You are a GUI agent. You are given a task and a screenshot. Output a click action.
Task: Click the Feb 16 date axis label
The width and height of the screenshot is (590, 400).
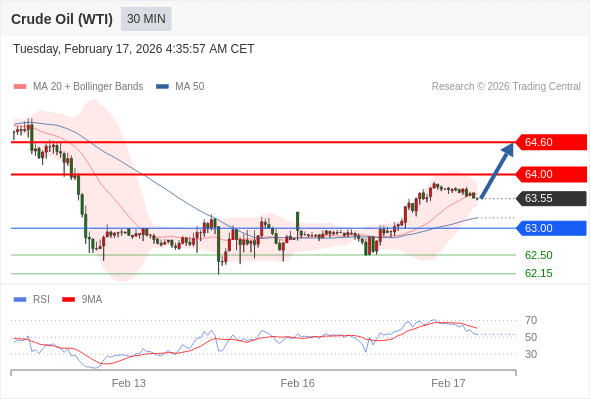(297, 383)
